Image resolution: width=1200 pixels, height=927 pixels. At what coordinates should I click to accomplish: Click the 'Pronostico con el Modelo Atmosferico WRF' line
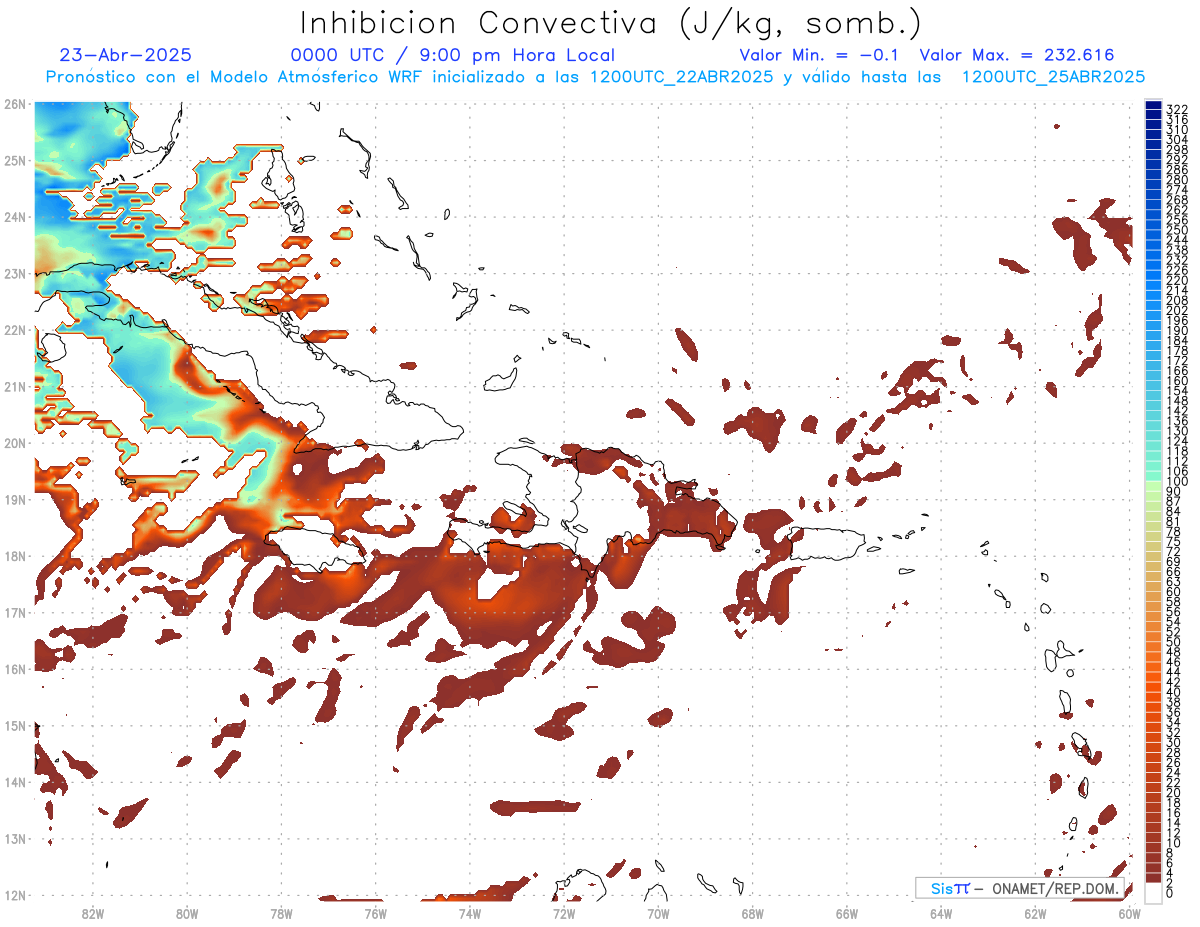point(596,77)
